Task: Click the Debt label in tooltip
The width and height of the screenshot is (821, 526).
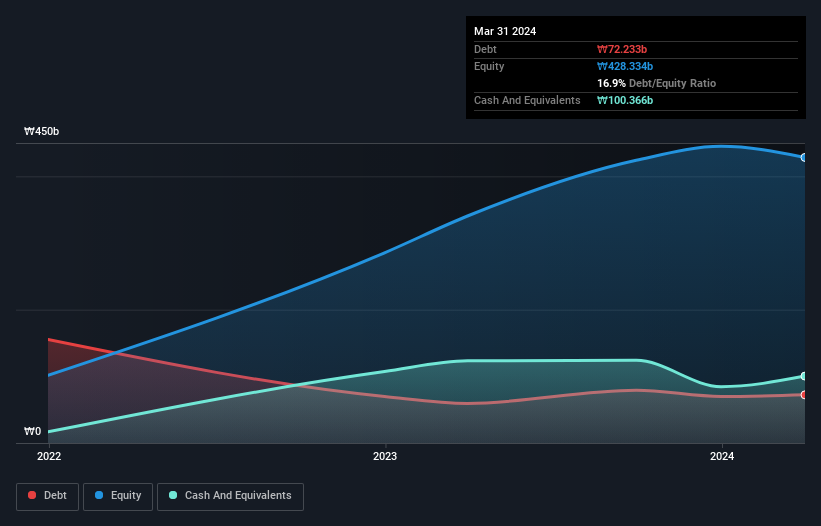Action: click(x=485, y=49)
